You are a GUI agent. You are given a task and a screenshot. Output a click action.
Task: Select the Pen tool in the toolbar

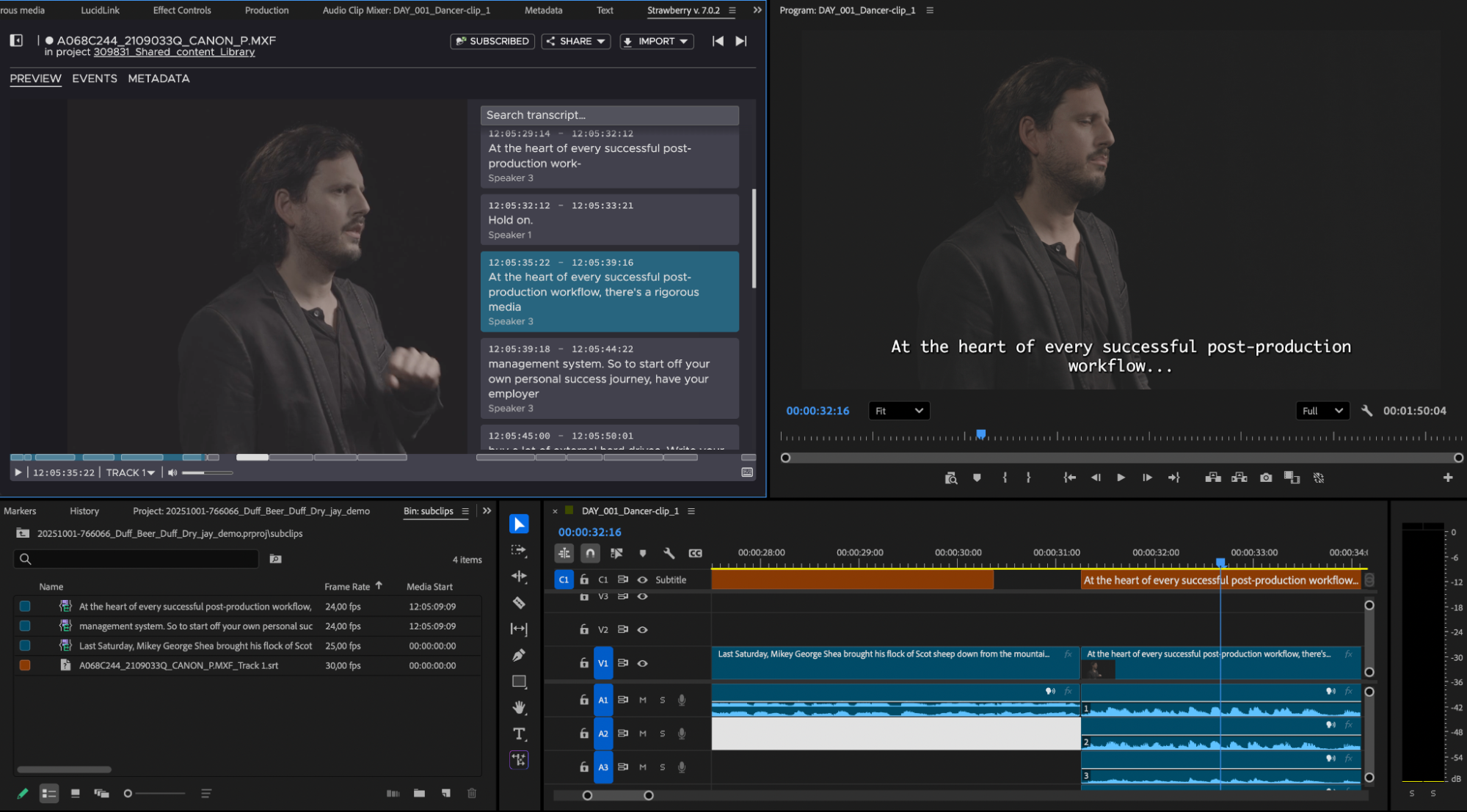click(519, 655)
